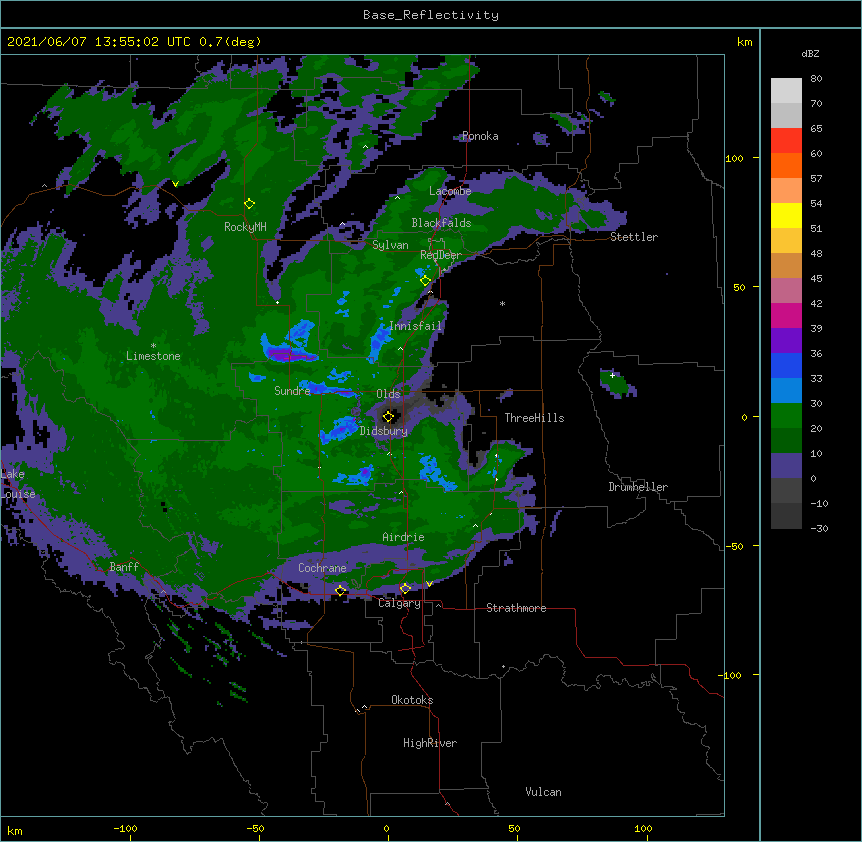Screen dimensions: 862x842
Task: Click the yellow diamond marker below Cochrane
Action: (x=340, y=591)
